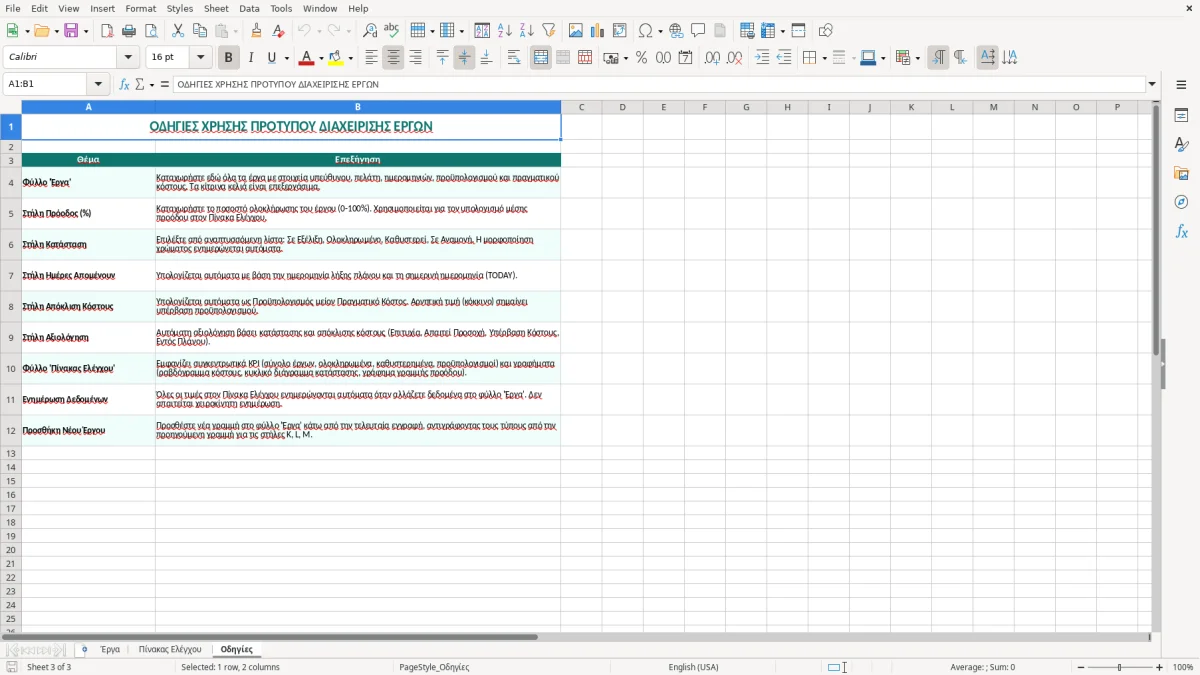
Task: Toggle Bold formatting
Action: click(x=229, y=58)
